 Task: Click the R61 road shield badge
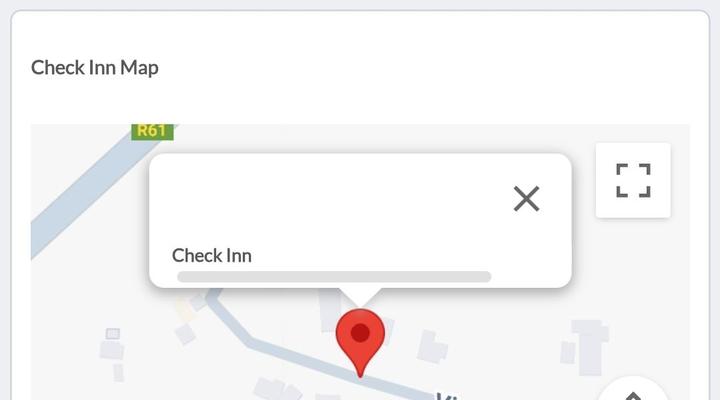click(x=152, y=131)
